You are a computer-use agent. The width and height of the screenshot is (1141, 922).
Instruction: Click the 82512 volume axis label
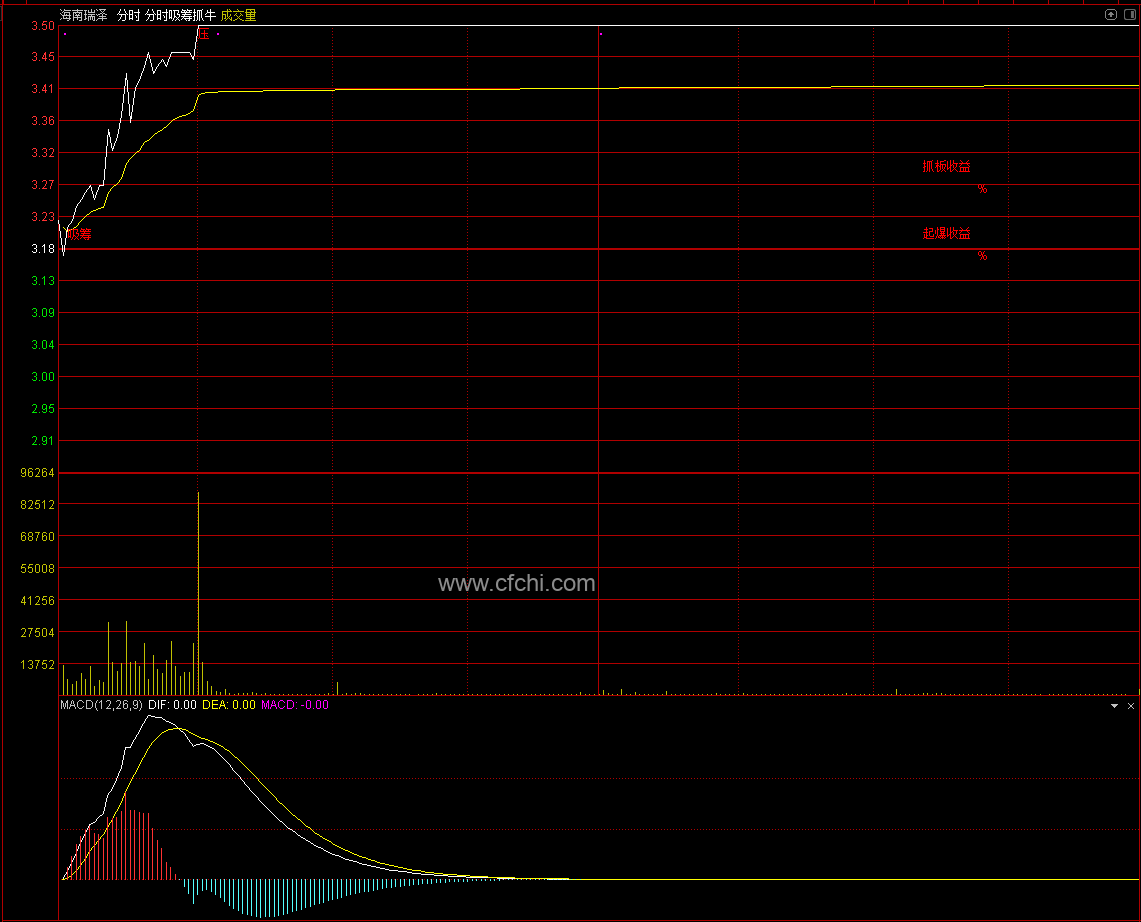(x=38, y=505)
